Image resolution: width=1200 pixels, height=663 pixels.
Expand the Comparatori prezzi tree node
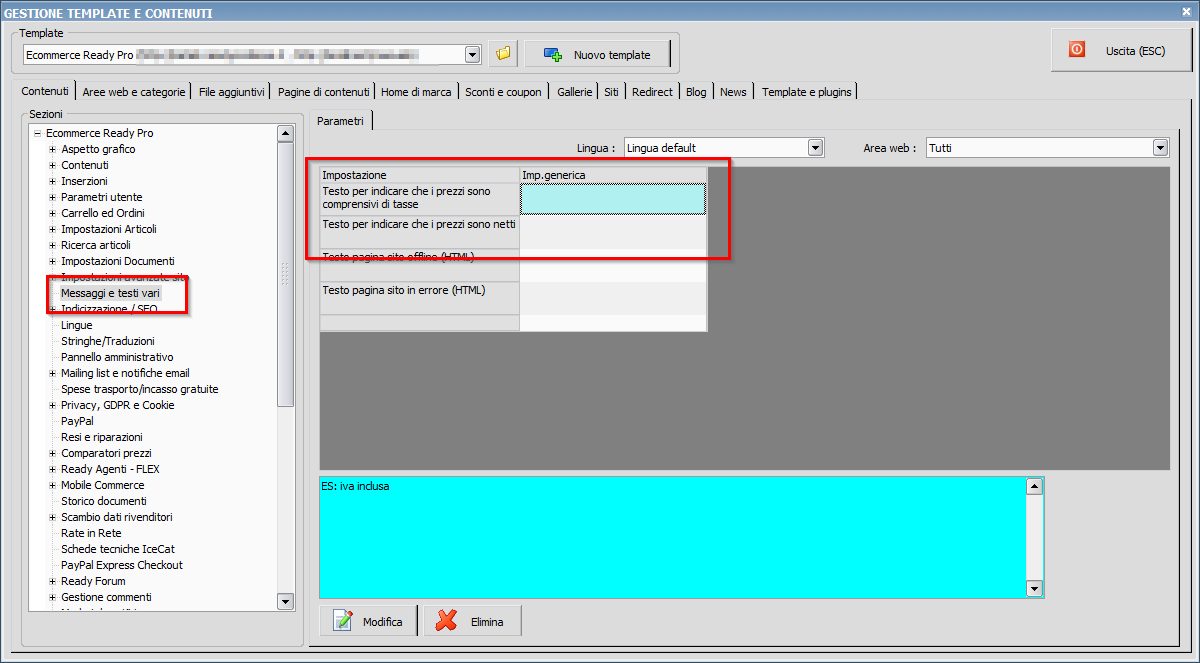coord(53,453)
